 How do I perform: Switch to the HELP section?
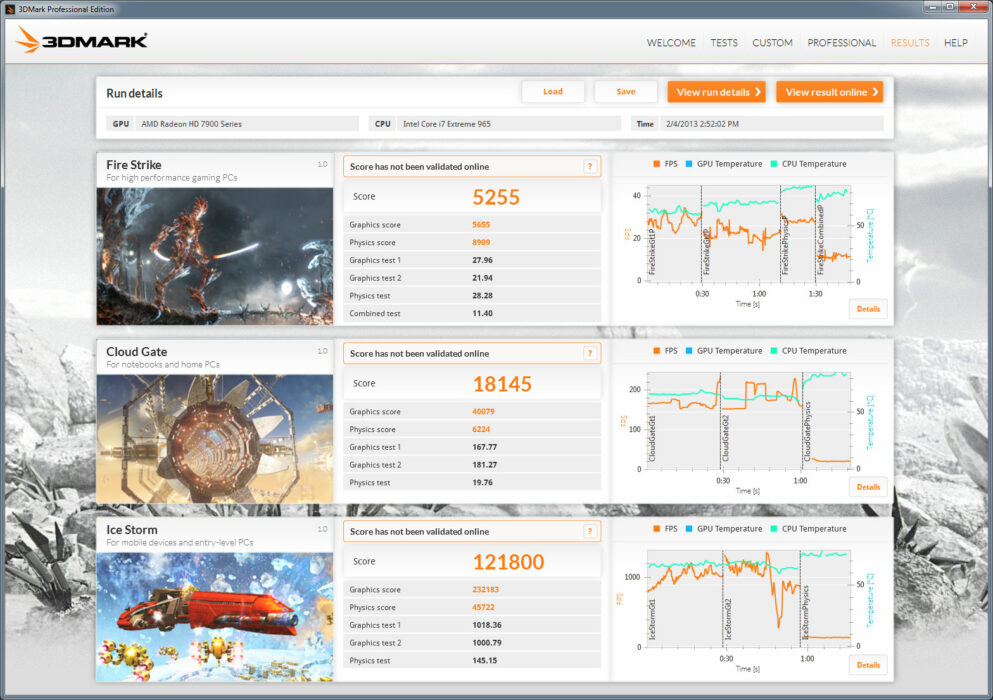coord(956,43)
